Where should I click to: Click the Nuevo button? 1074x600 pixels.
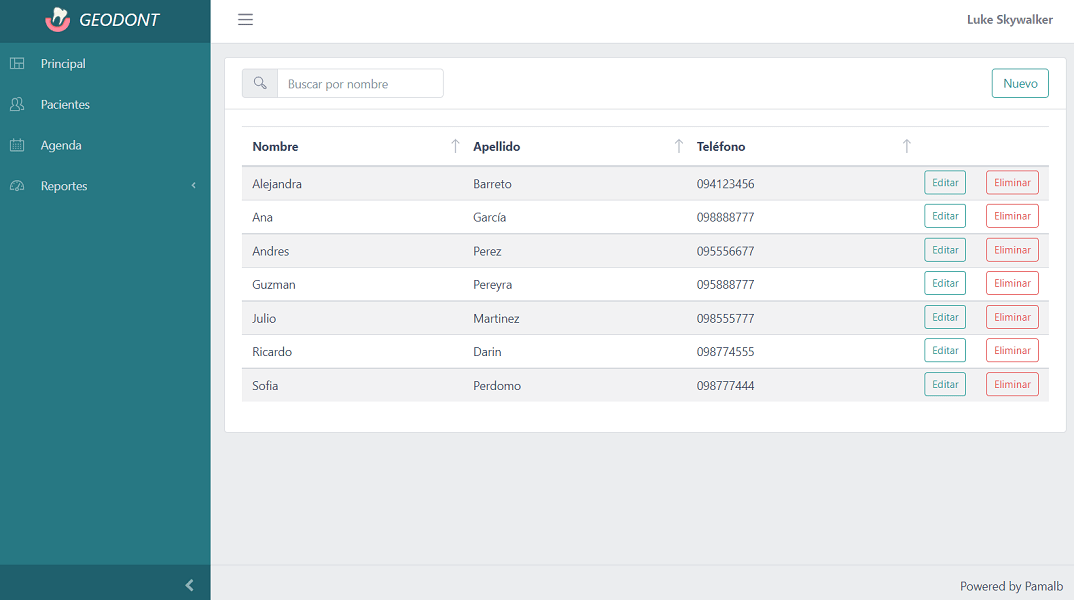point(1019,84)
